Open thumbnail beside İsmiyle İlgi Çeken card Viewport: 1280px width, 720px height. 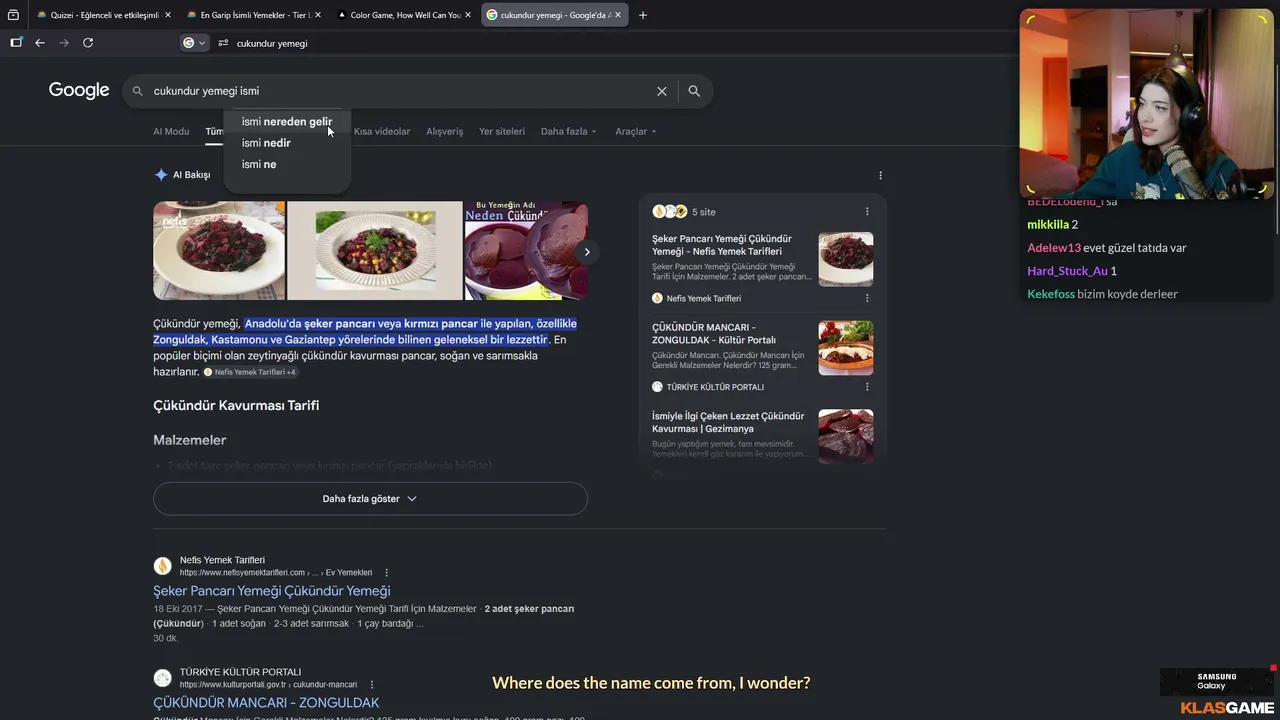[846, 436]
